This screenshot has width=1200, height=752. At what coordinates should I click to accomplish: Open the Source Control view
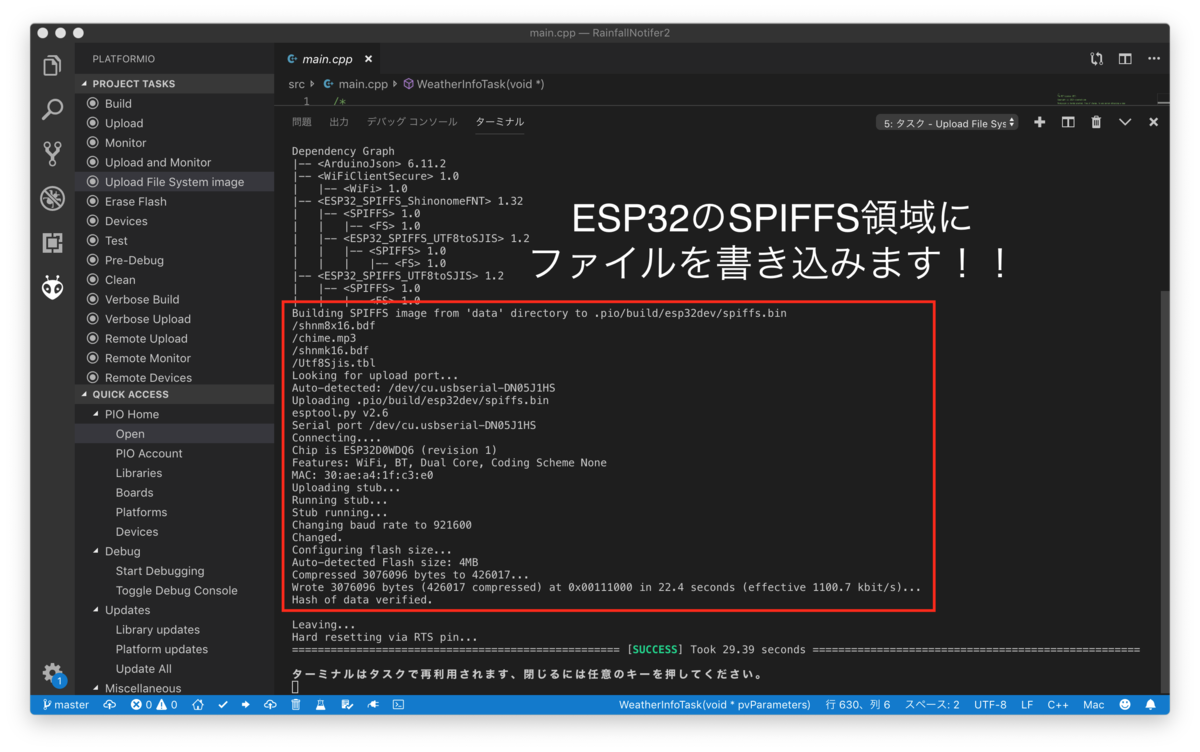[x=52, y=153]
